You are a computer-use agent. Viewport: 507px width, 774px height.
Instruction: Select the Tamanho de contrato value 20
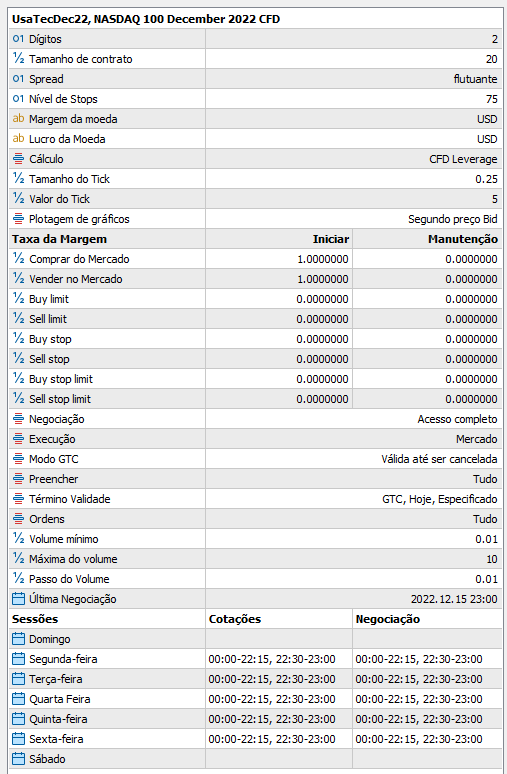492,59
